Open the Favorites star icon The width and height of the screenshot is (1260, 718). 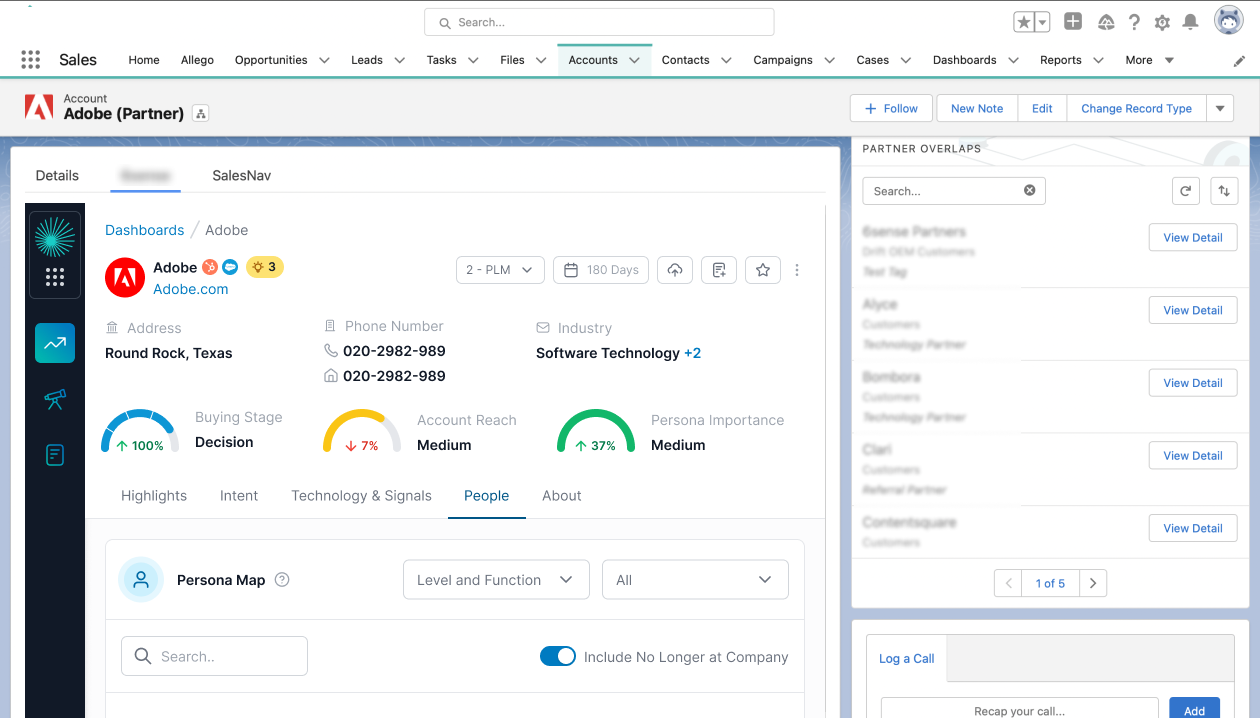(x=1024, y=22)
